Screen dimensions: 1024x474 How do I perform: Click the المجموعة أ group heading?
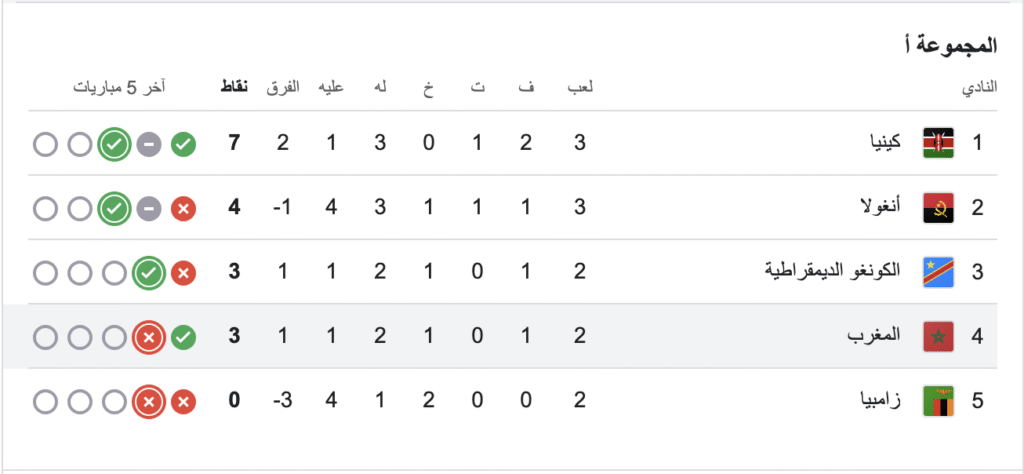click(952, 46)
